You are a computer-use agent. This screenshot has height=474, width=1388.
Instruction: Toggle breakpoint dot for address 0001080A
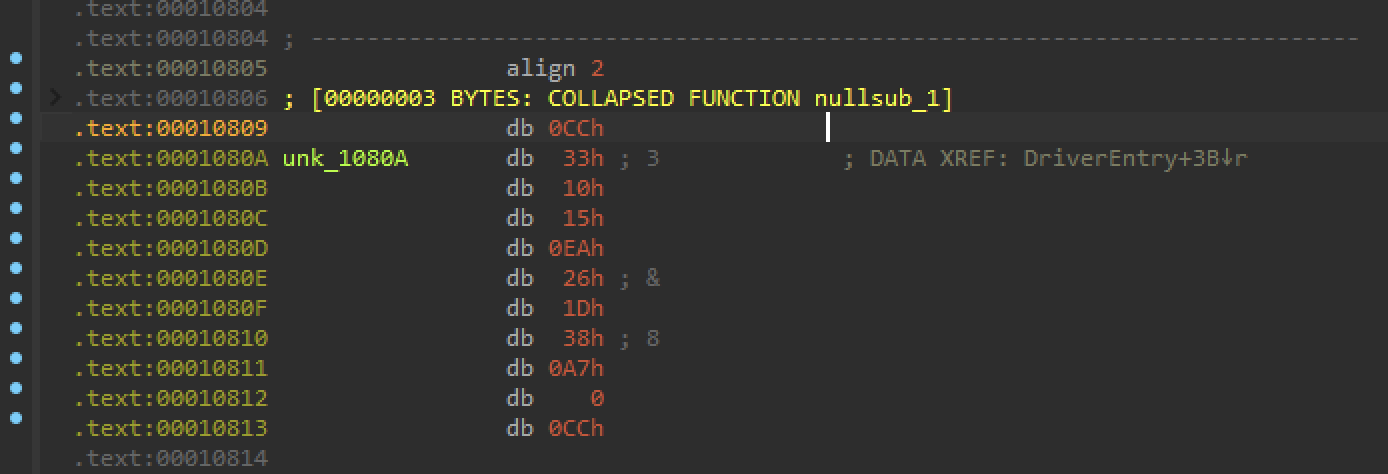point(16,148)
